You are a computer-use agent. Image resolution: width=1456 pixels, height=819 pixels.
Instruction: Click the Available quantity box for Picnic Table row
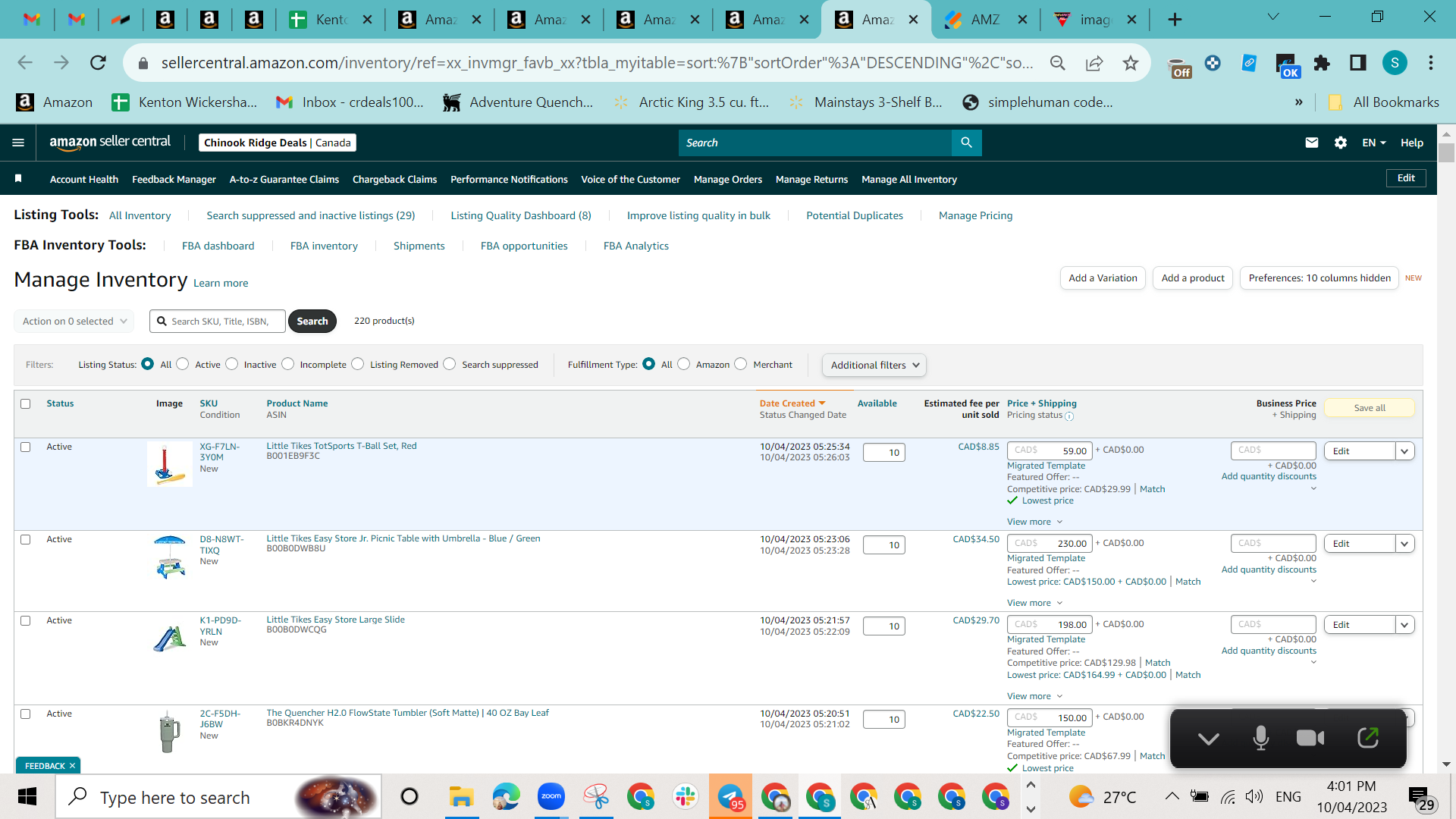(x=884, y=544)
